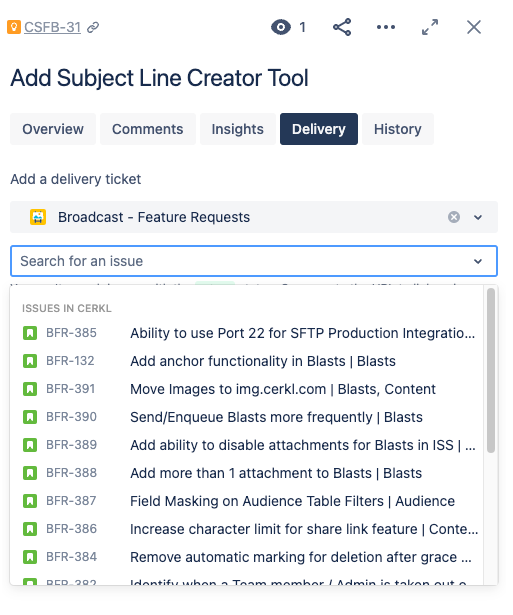Copy the CSFB-31 issue link icon
The width and height of the screenshot is (513, 615).
click(93, 27)
